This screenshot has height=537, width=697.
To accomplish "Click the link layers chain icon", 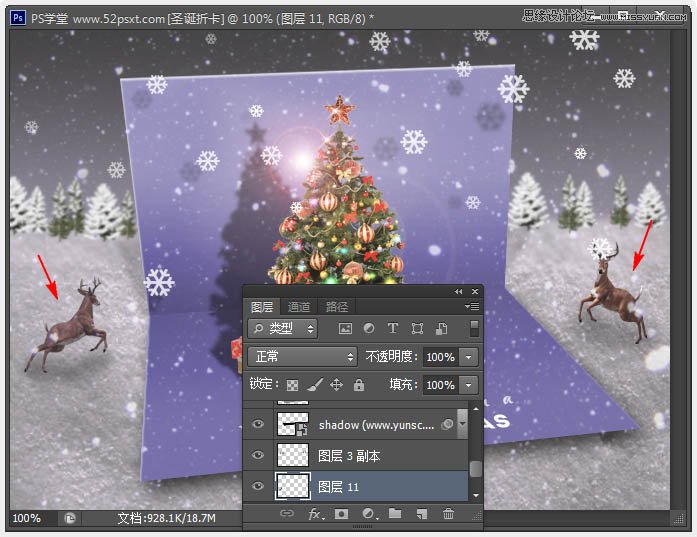I will coord(287,514).
